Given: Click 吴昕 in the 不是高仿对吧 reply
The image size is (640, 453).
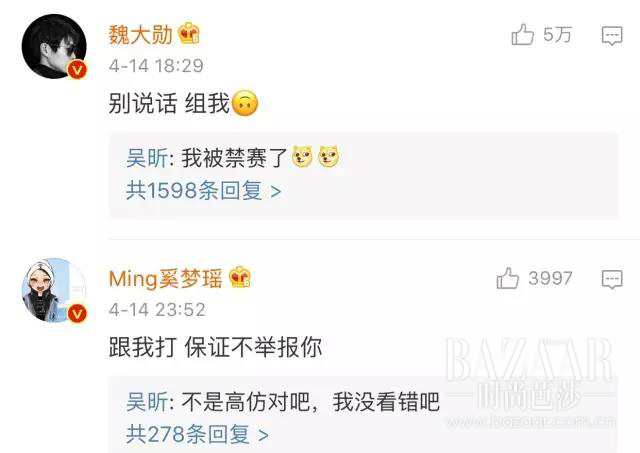Looking at the screenshot, I should coord(147,402).
